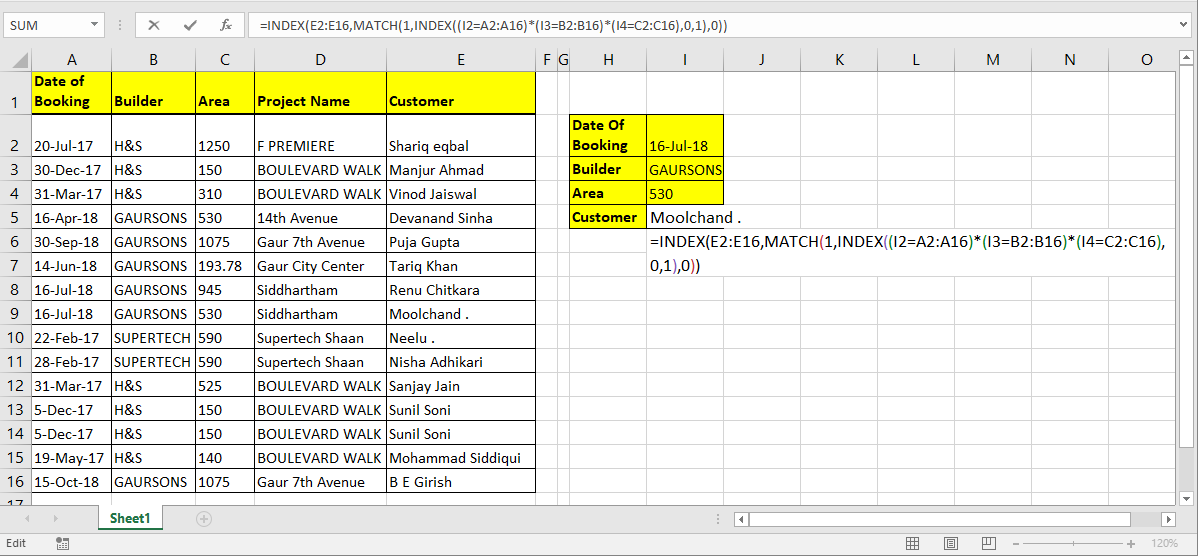Click the 'Customer' header cell in column E
Screen dimensions: 1198x556
tap(461, 92)
